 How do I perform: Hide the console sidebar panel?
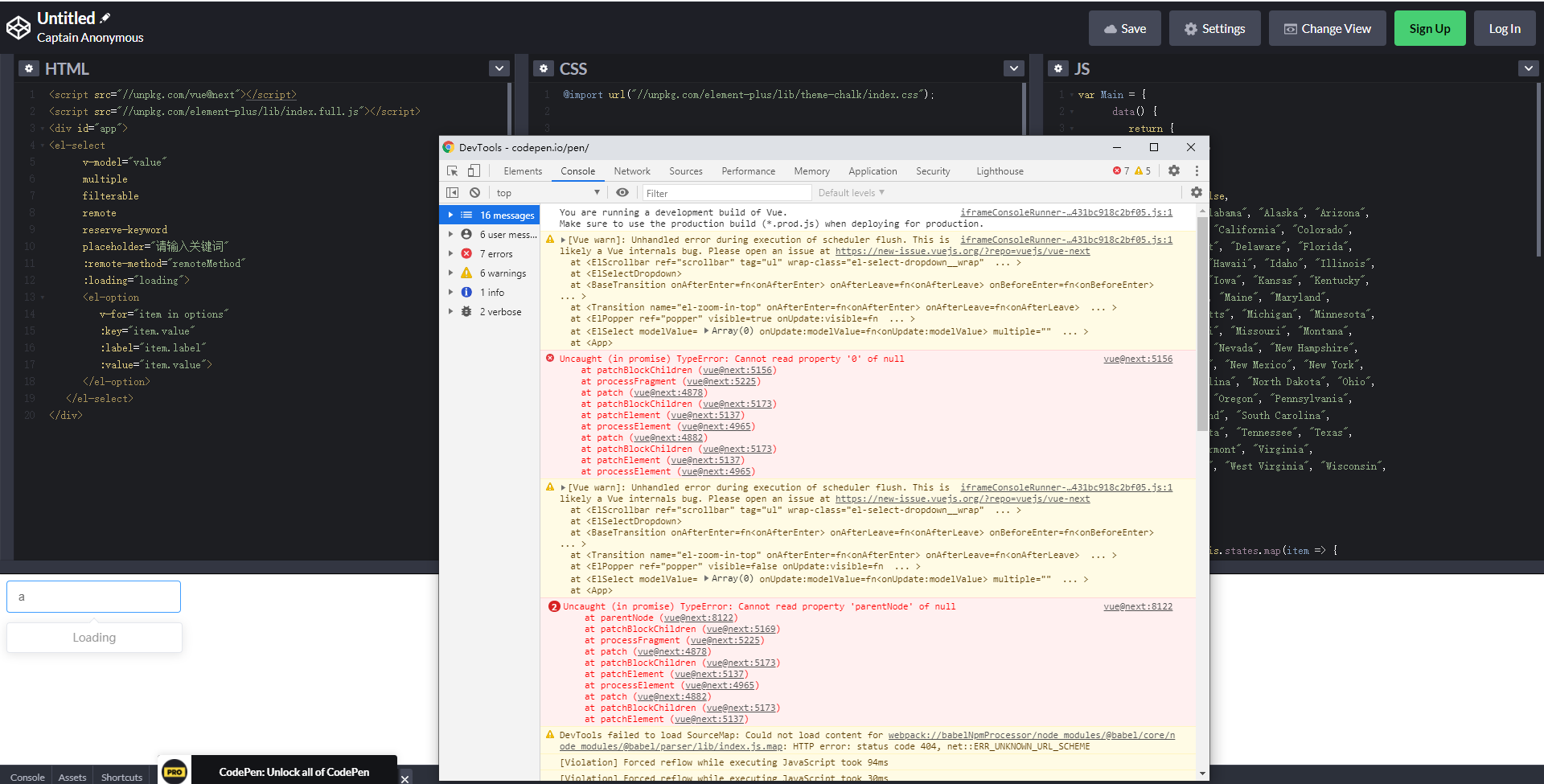453,193
